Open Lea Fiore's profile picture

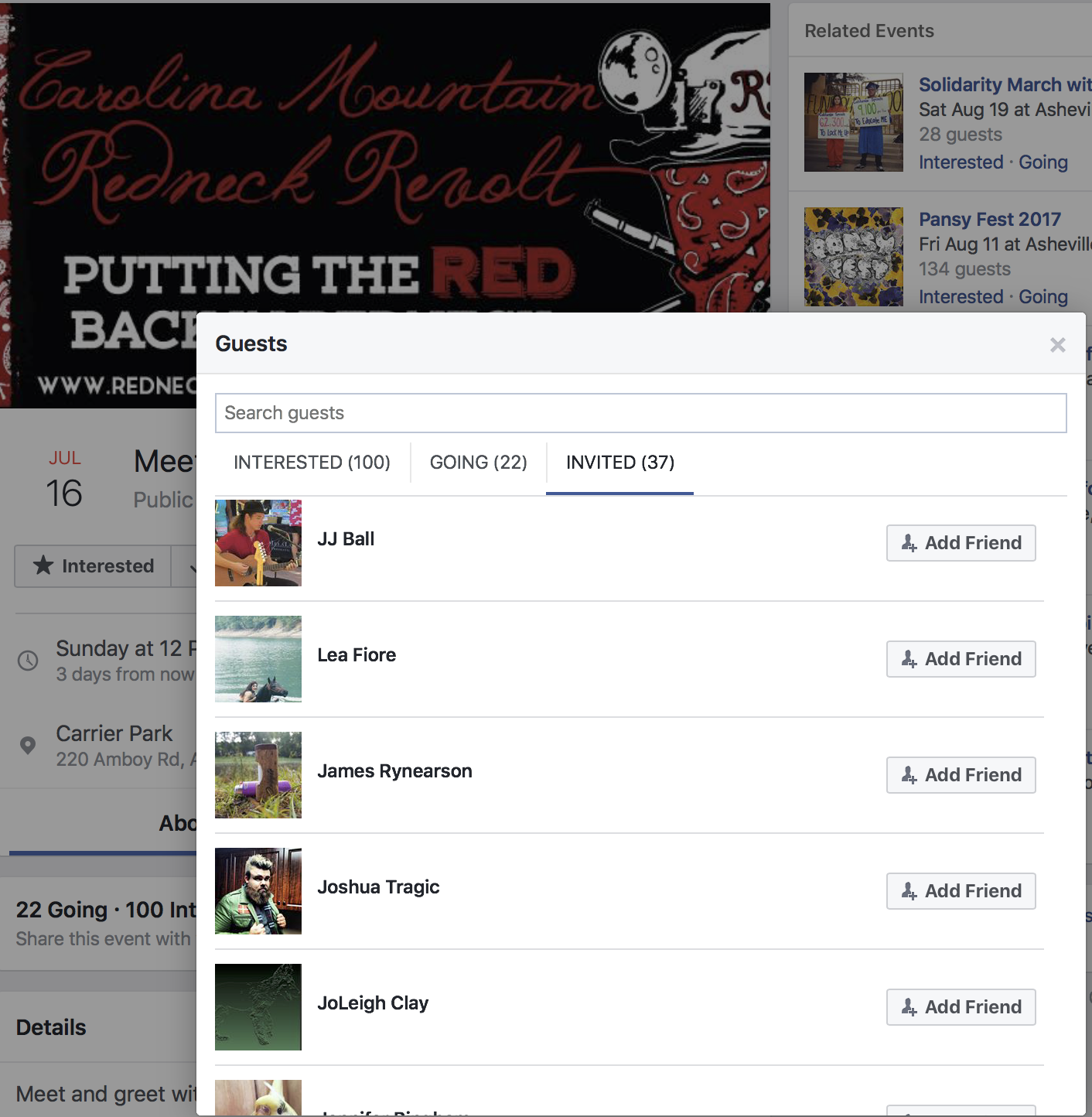click(258, 659)
